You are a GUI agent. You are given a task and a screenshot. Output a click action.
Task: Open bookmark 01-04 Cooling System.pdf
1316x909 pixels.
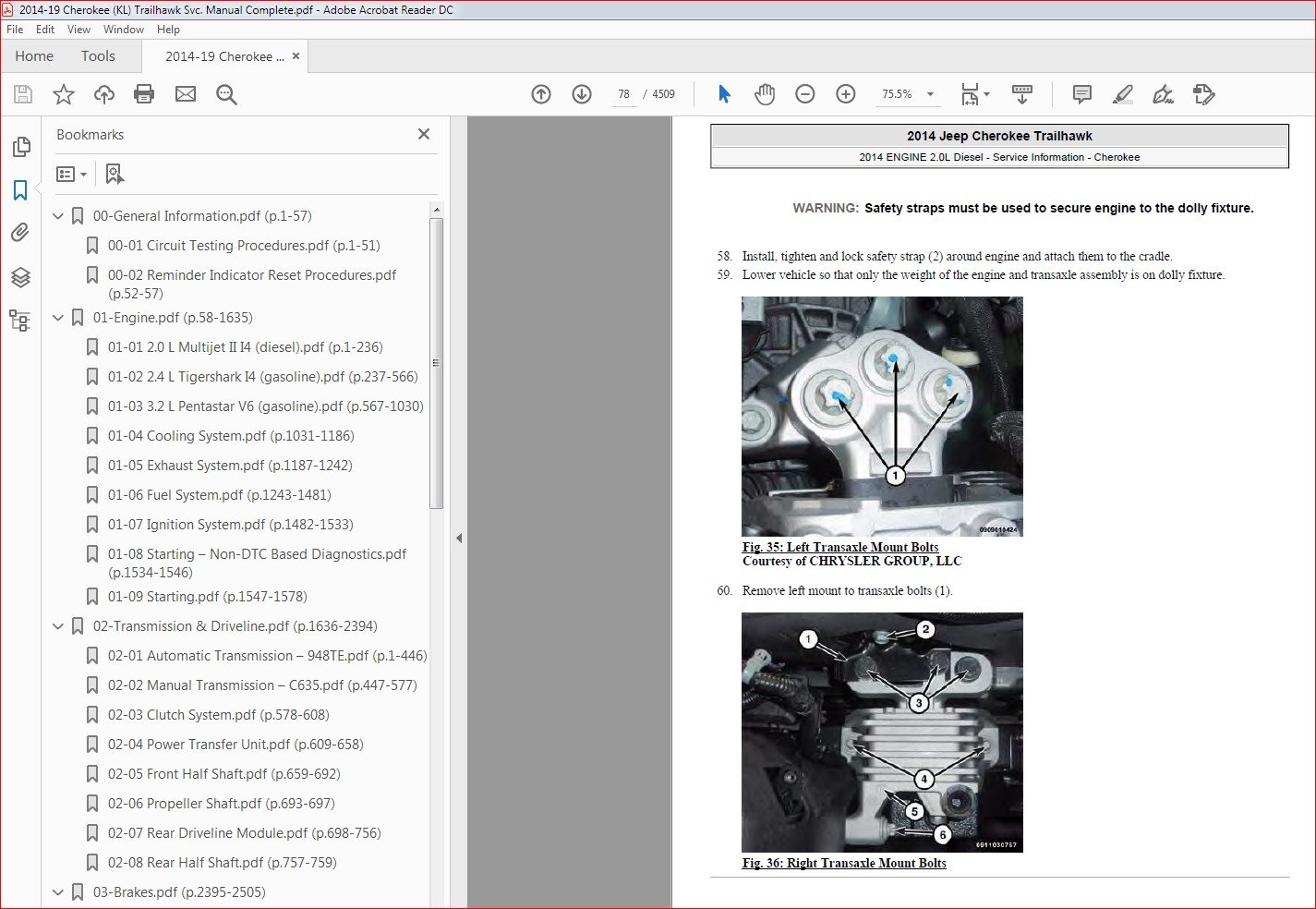(x=231, y=436)
